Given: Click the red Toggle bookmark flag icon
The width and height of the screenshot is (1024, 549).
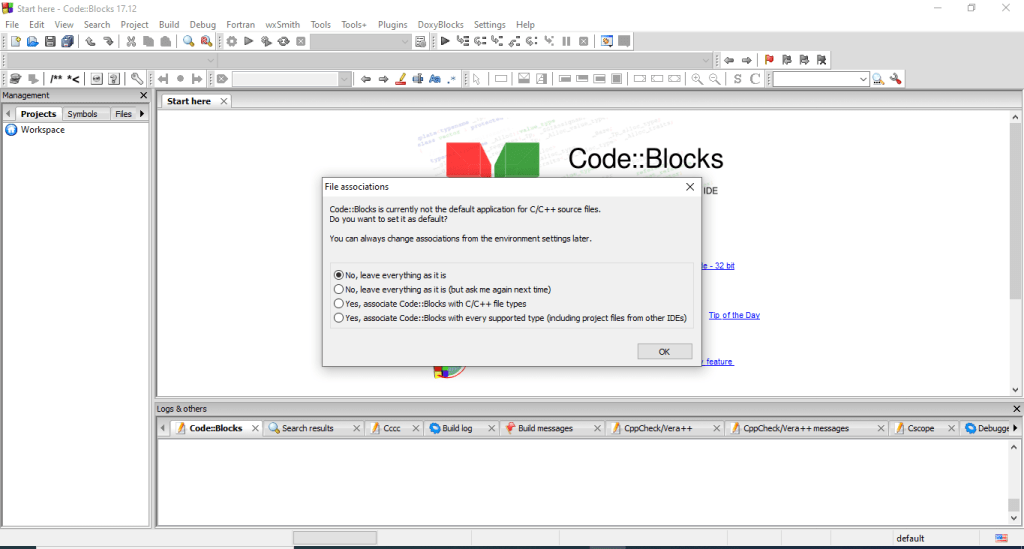Looking at the screenshot, I should [x=769, y=60].
